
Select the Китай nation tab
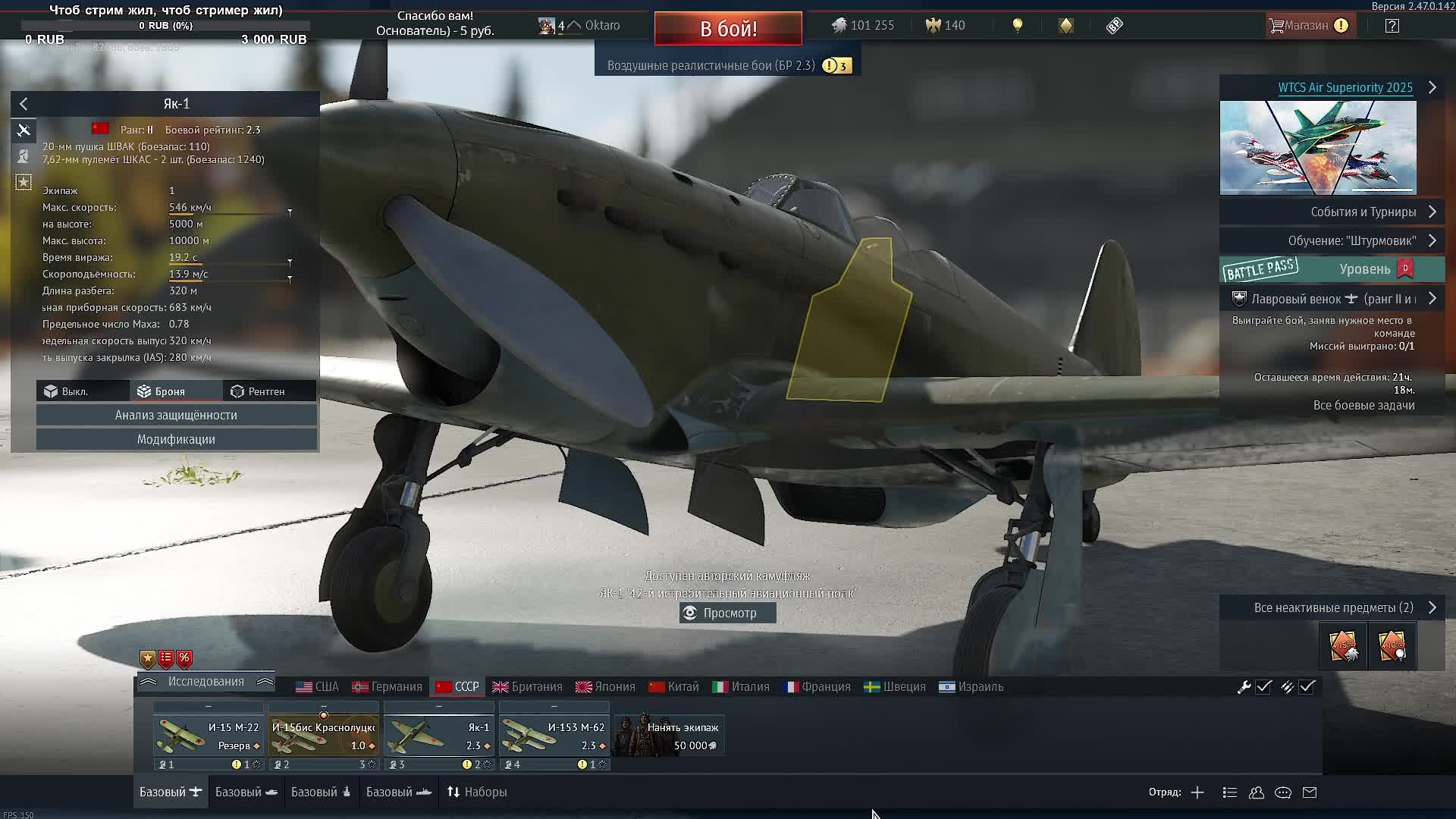point(673,686)
